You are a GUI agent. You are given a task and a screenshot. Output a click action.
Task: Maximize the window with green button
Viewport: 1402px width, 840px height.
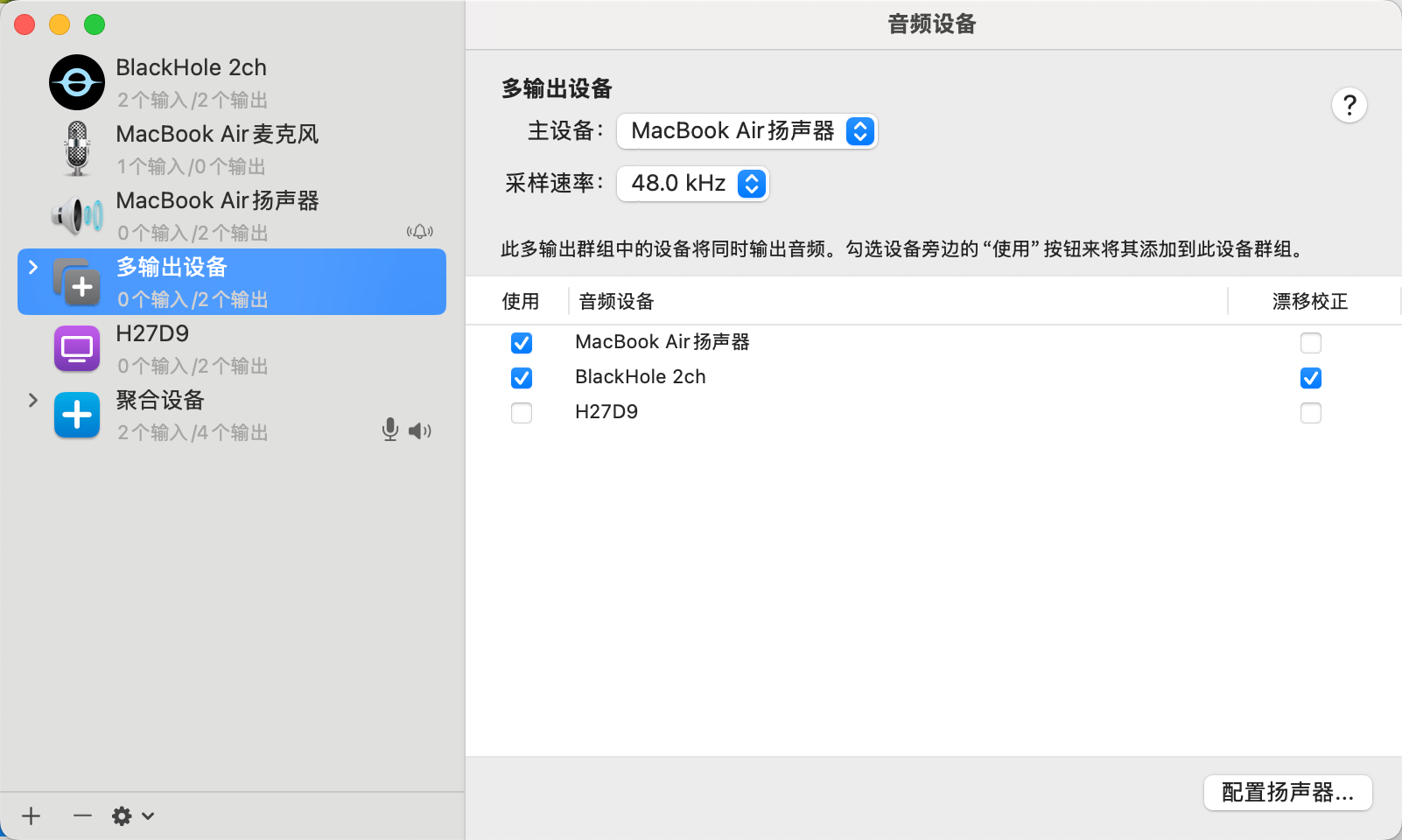pos(95,24)
